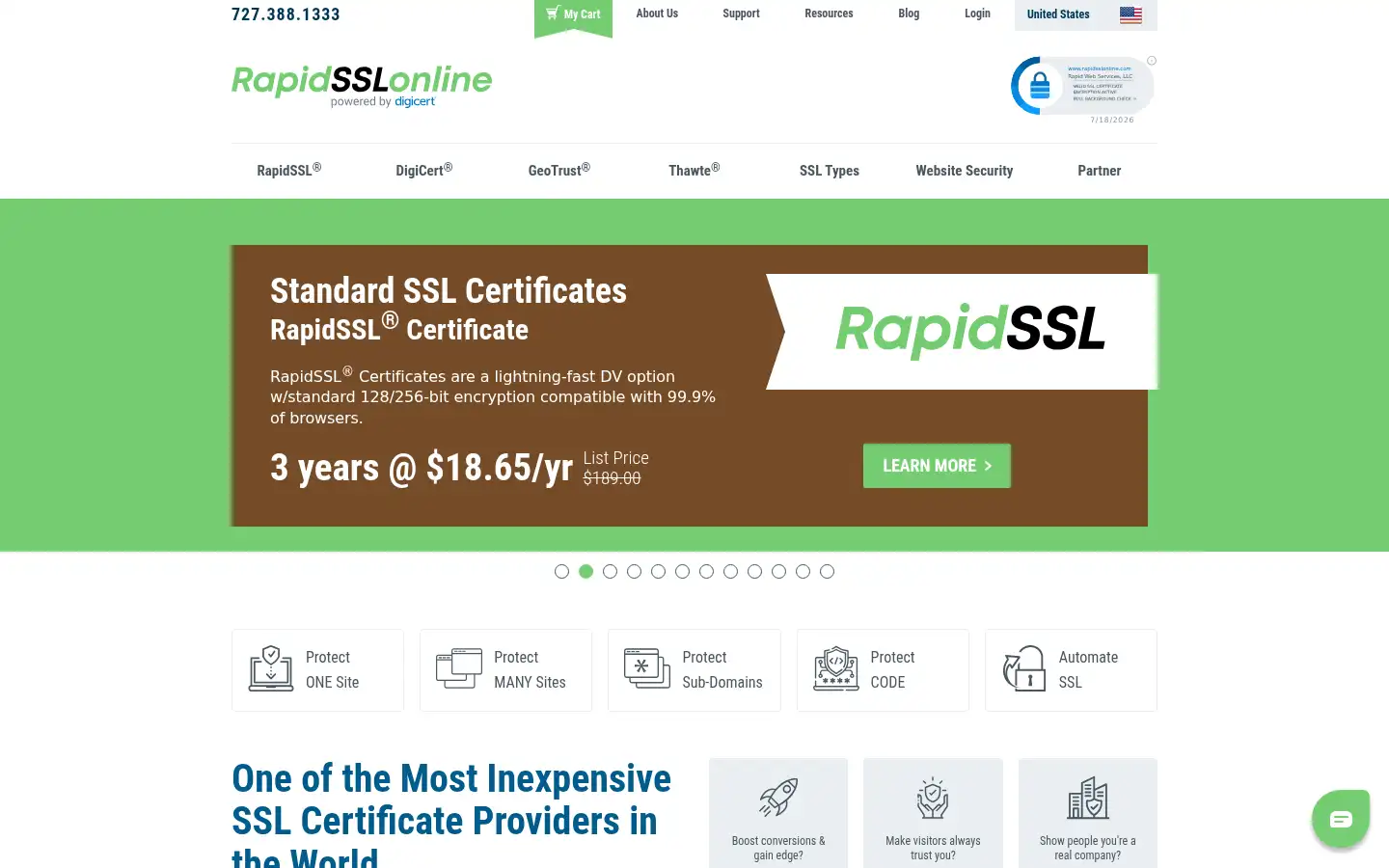Expand the Website Security menu
Image resolution: width=1389 pixels, height=868 pixels.
965,171
